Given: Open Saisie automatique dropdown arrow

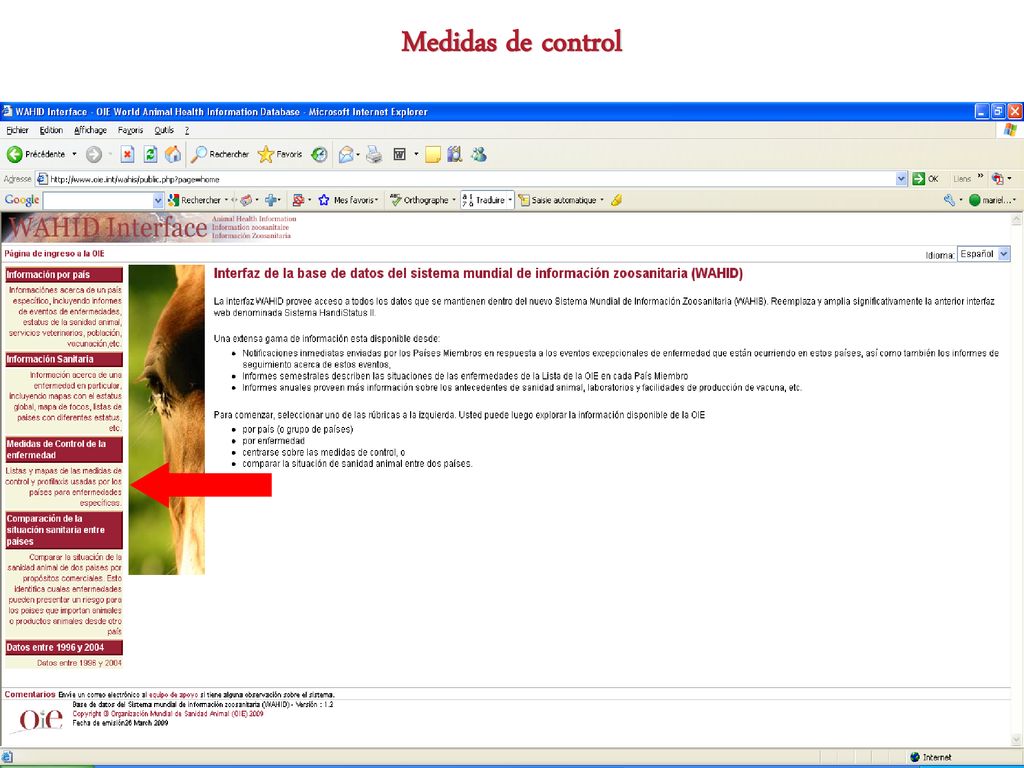Looking at the screenshot, I should [601, 200].
